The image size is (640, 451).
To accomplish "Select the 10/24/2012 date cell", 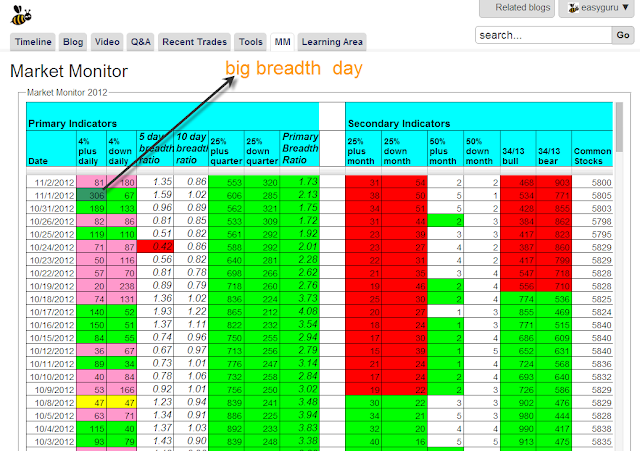I will [x=51, y=247].
